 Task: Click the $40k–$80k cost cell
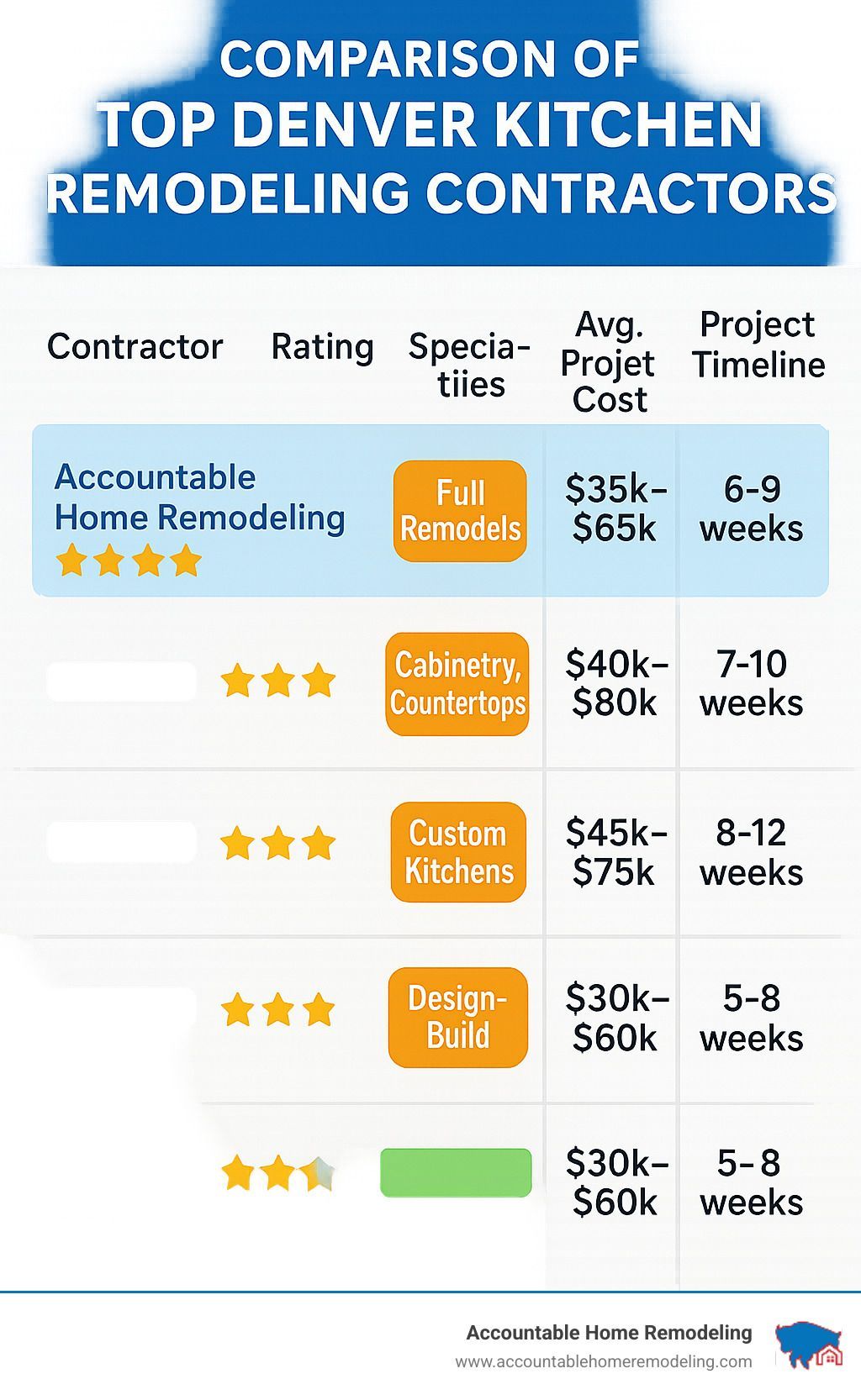click(615, 683)
